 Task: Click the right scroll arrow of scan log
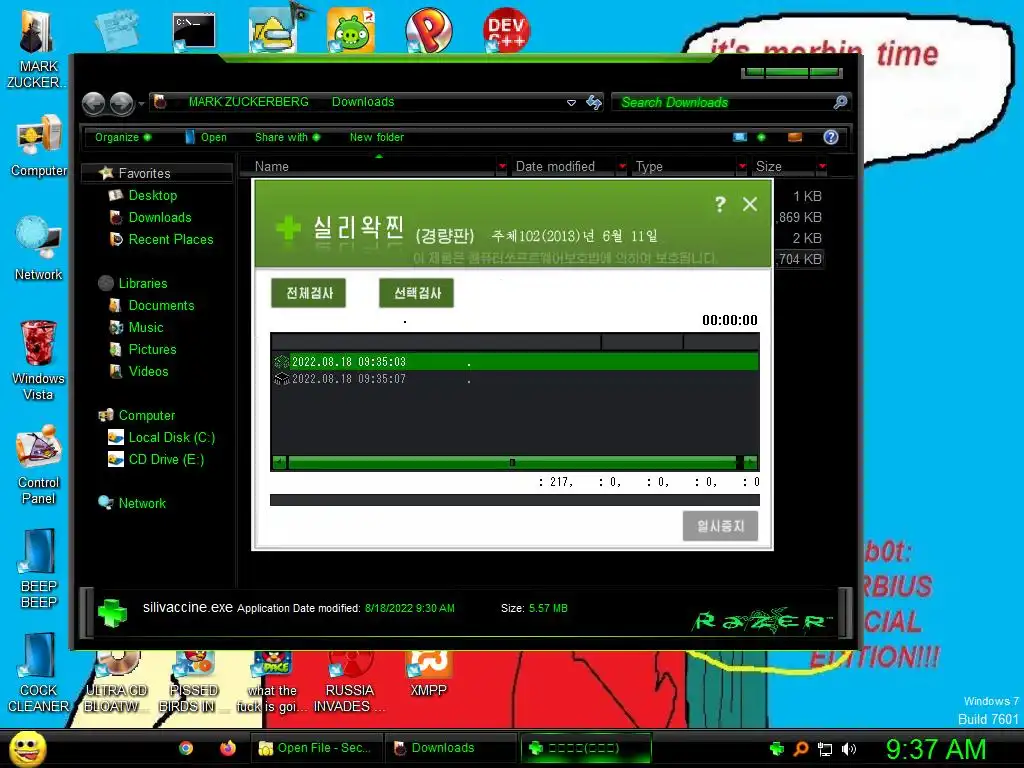click(x=751, y=463)
